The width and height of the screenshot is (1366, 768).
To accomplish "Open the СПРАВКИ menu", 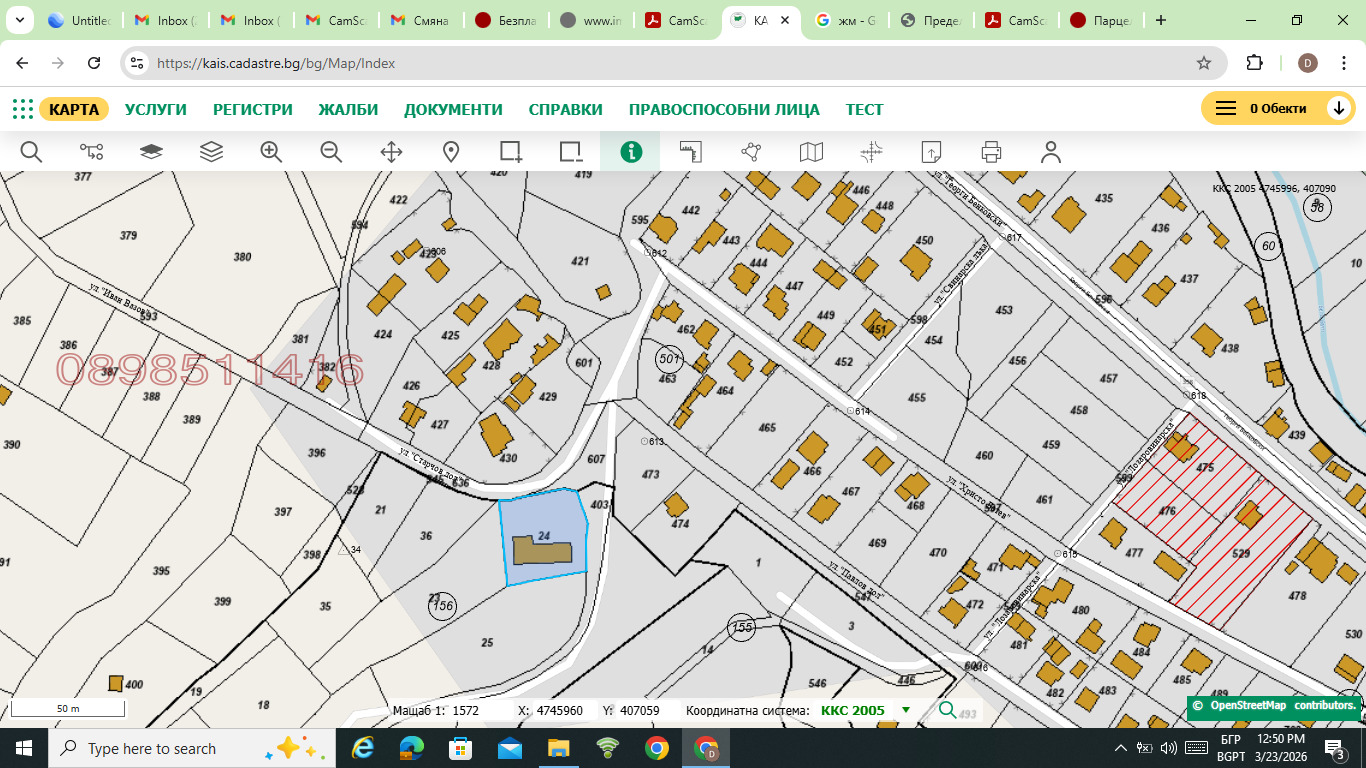I will pyautogui.click(x=565, y=110).
